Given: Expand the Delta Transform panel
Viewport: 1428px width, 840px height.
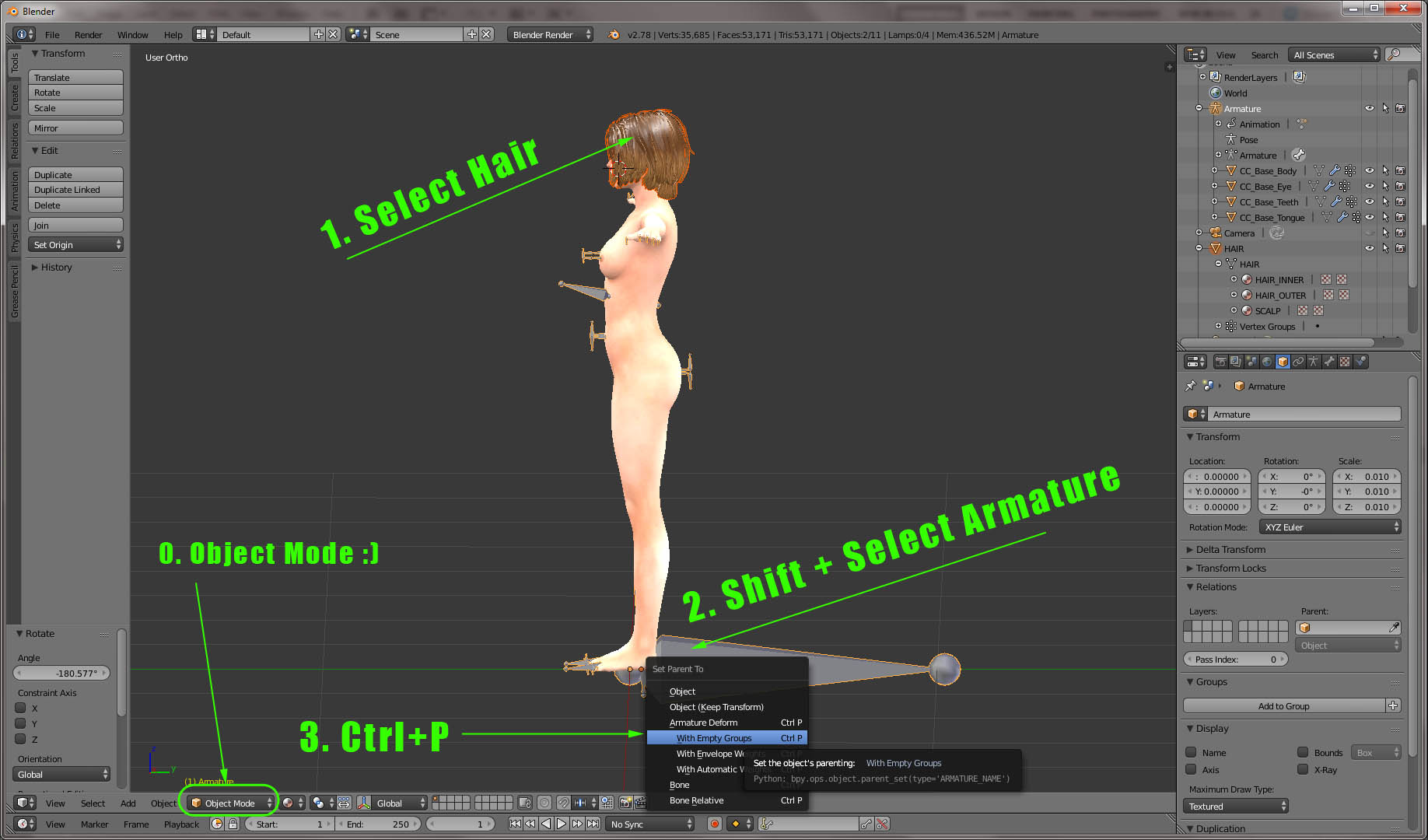Looking at the screenshot, I should pyautogui.click(x=1230, y=549).
